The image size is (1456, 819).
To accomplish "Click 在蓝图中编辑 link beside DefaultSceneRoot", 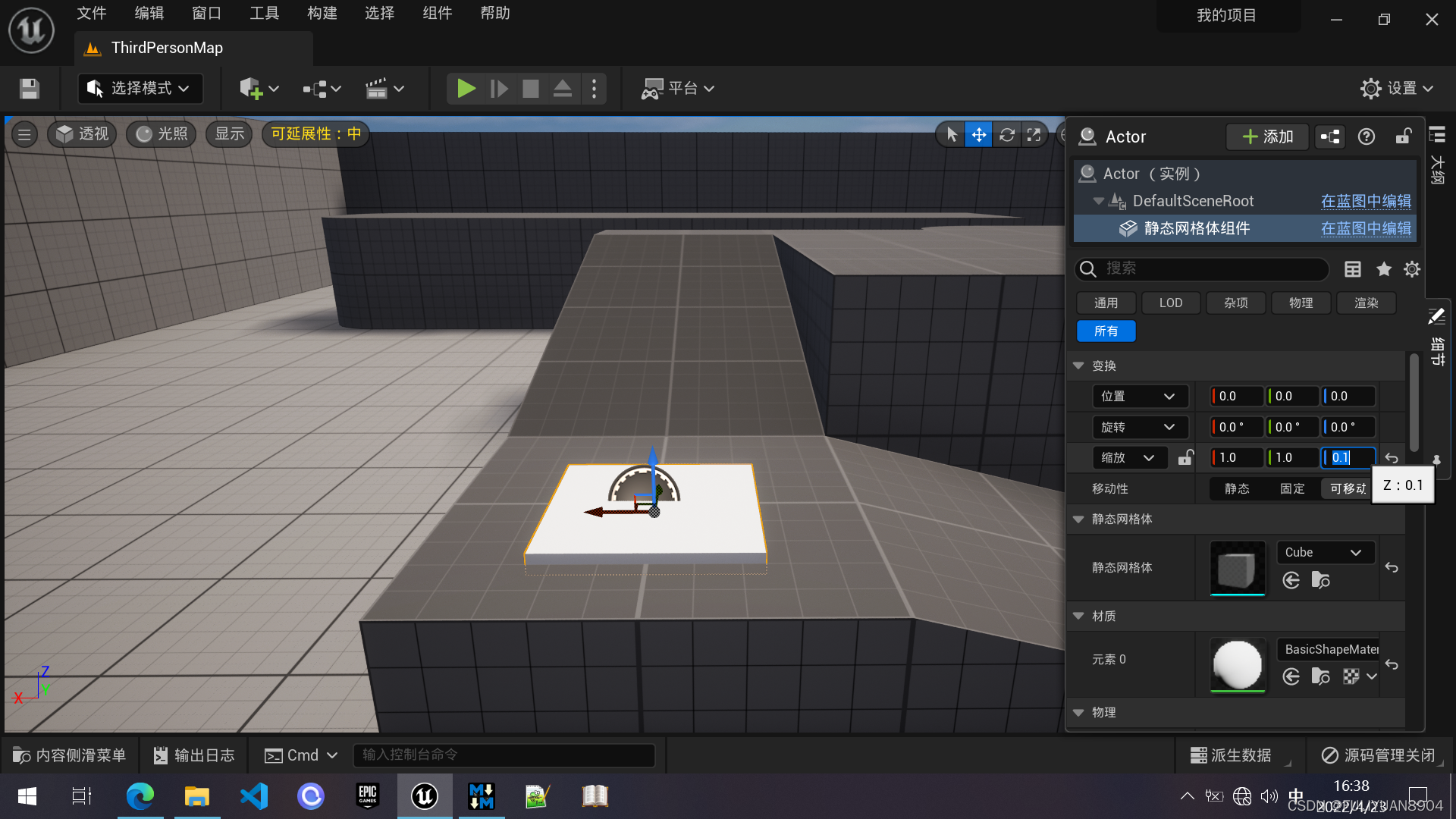I will click(1365, 201).
